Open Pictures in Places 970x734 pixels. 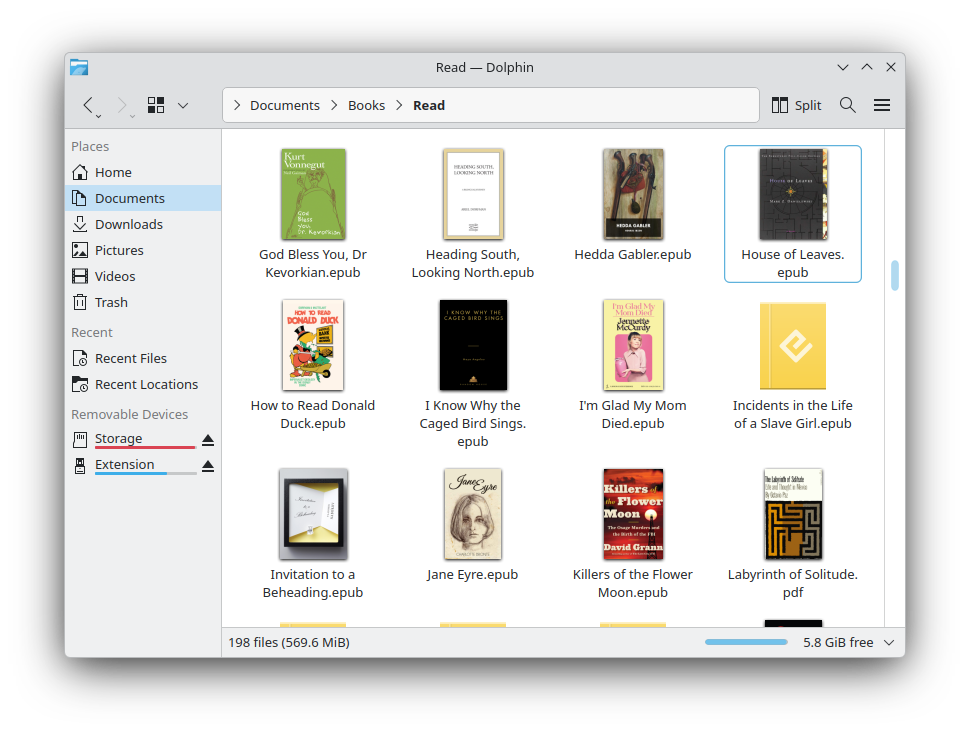[143, 250]
